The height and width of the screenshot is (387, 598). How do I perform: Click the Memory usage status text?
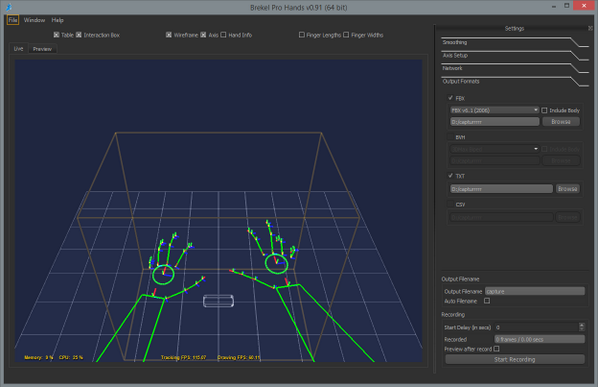point(39,357)
